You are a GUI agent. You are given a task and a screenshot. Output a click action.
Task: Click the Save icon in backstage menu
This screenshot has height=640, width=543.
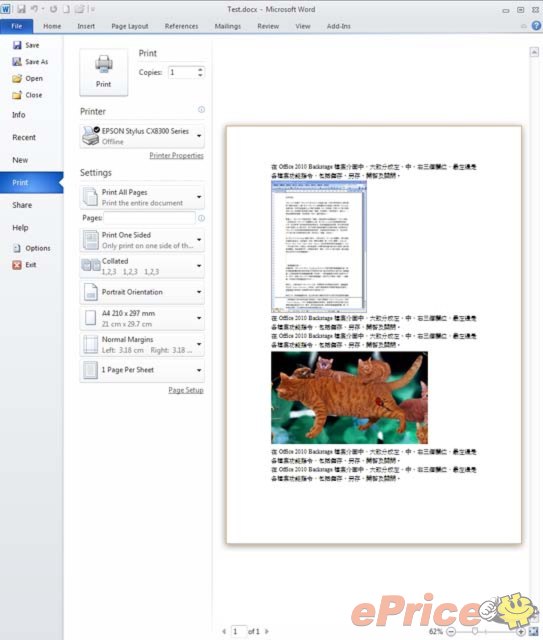tap(17, 45)
